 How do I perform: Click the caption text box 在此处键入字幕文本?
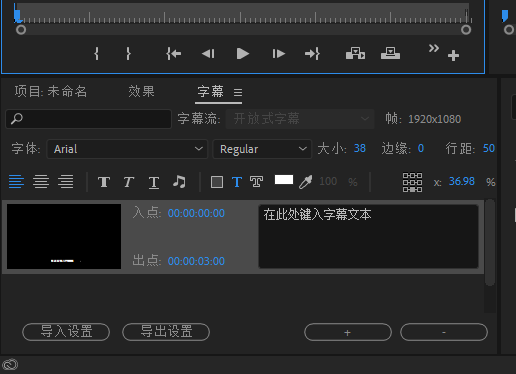coord(369,237)
